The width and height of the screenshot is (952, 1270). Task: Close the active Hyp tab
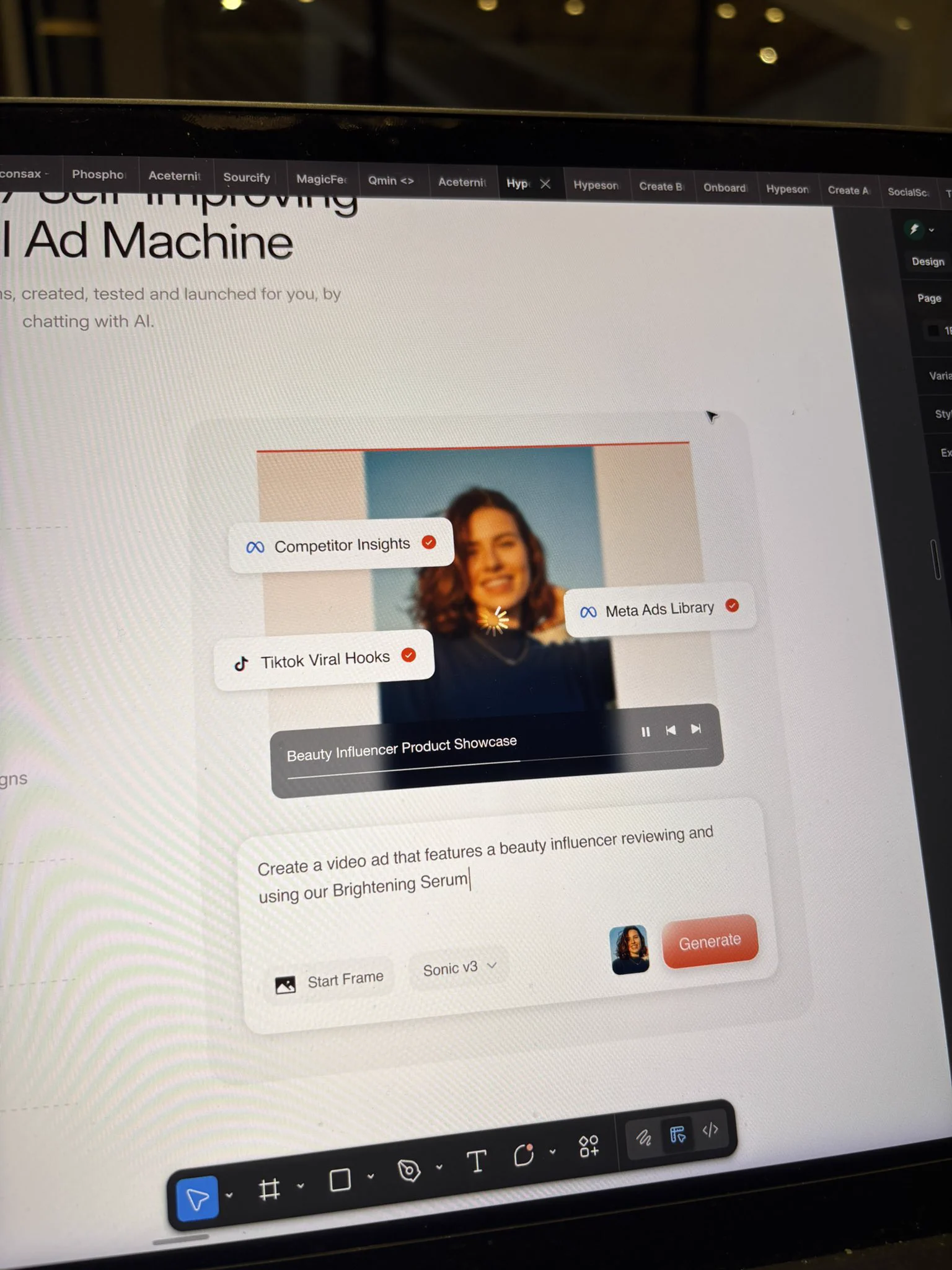545,184
